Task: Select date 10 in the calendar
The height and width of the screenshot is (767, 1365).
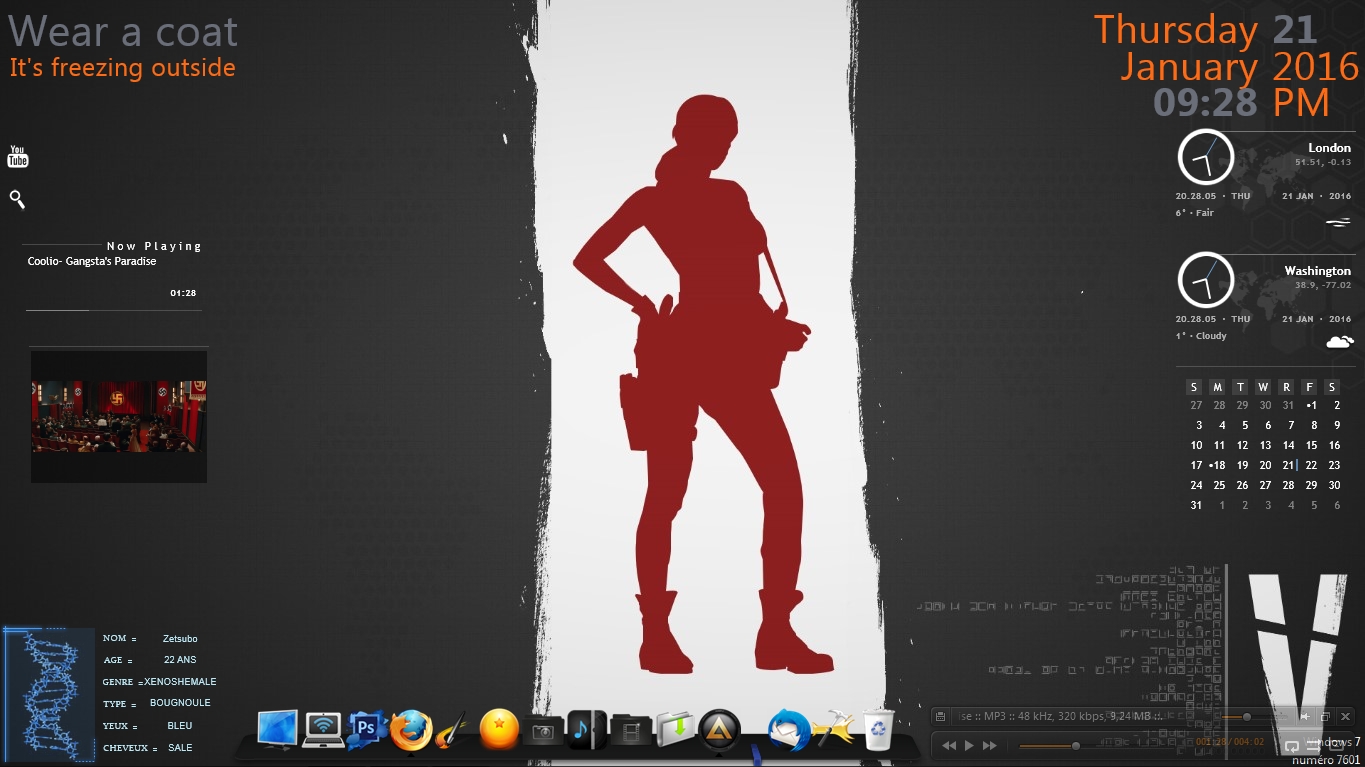Action: pyautogui.click(x=1196, y=445)
